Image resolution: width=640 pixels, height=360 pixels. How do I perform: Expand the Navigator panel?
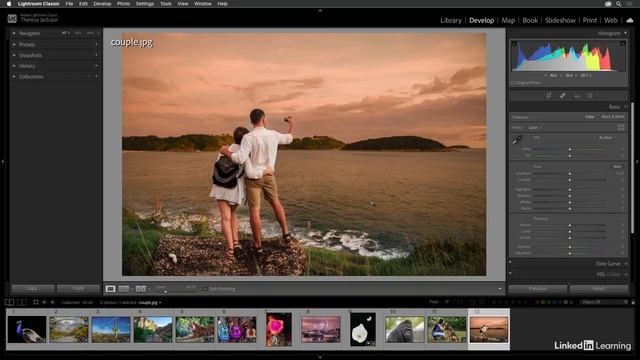14,33
